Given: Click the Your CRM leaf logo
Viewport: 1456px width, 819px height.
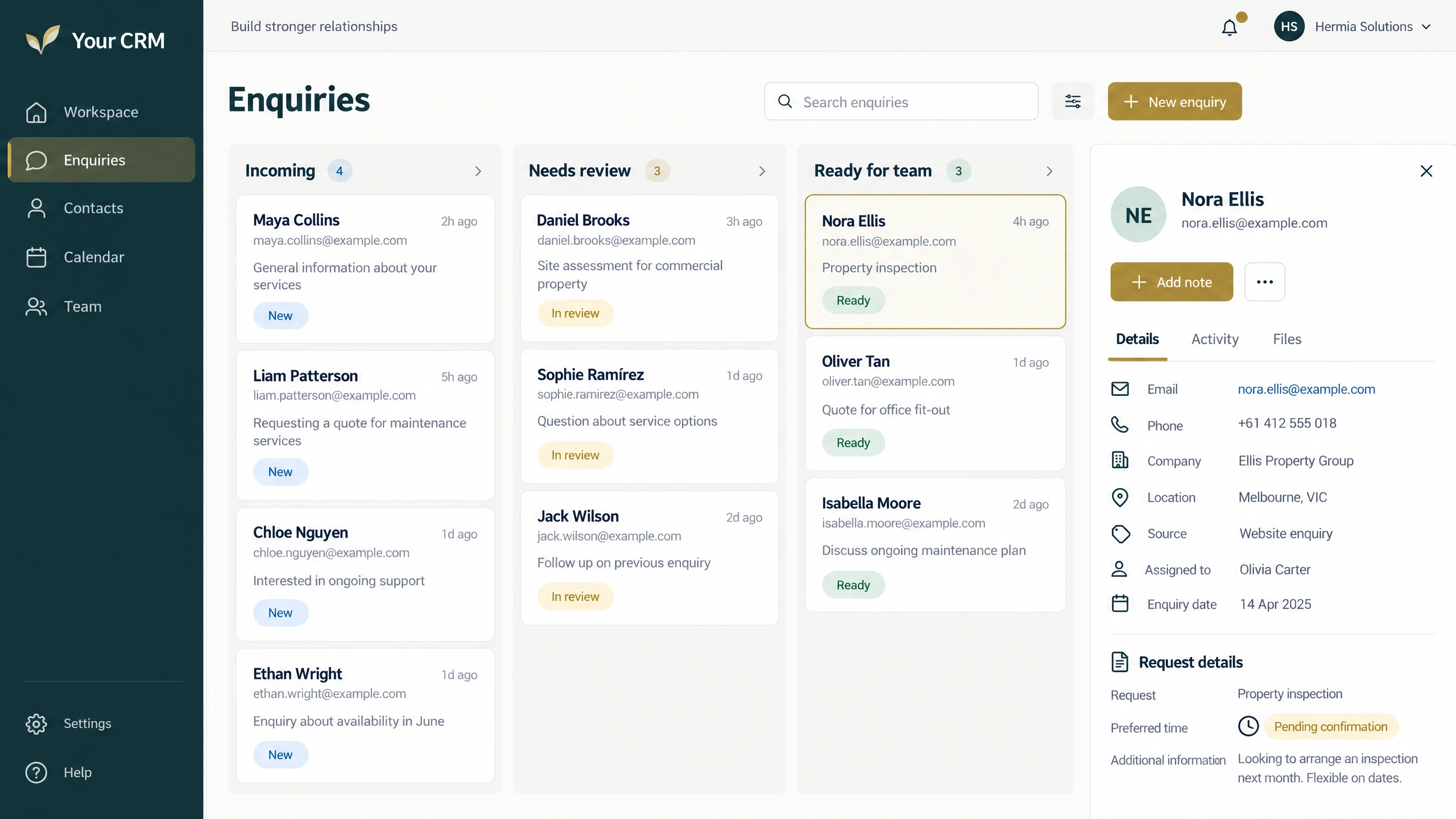Looking at the screenshot, I should coord(42,39).
